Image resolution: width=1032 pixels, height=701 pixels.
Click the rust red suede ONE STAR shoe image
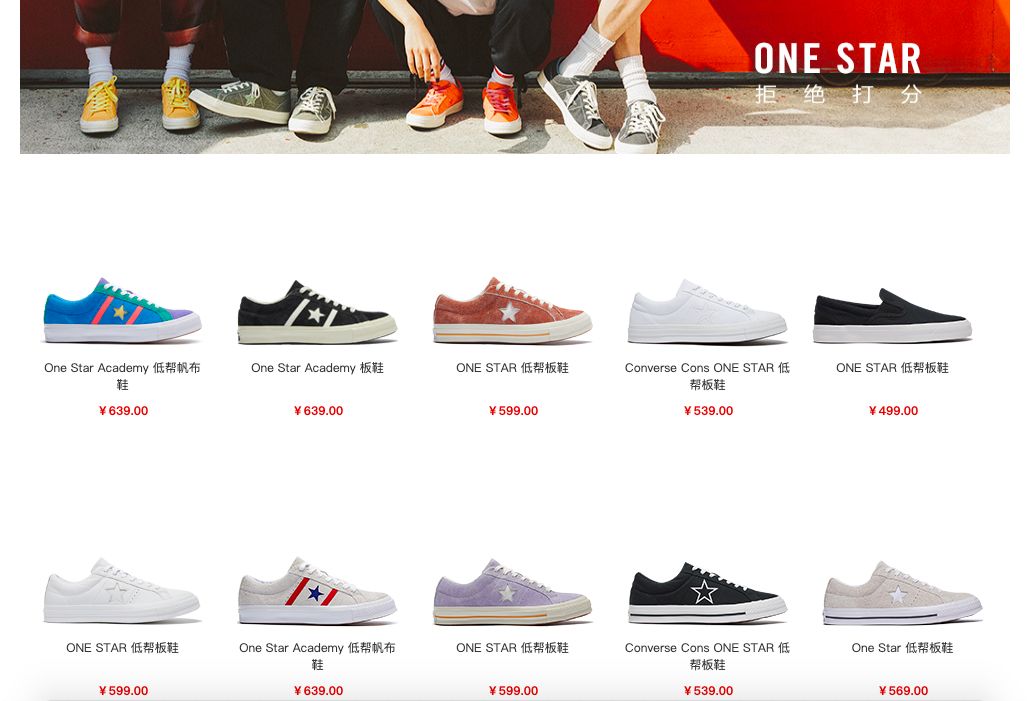tap(512, 311)
